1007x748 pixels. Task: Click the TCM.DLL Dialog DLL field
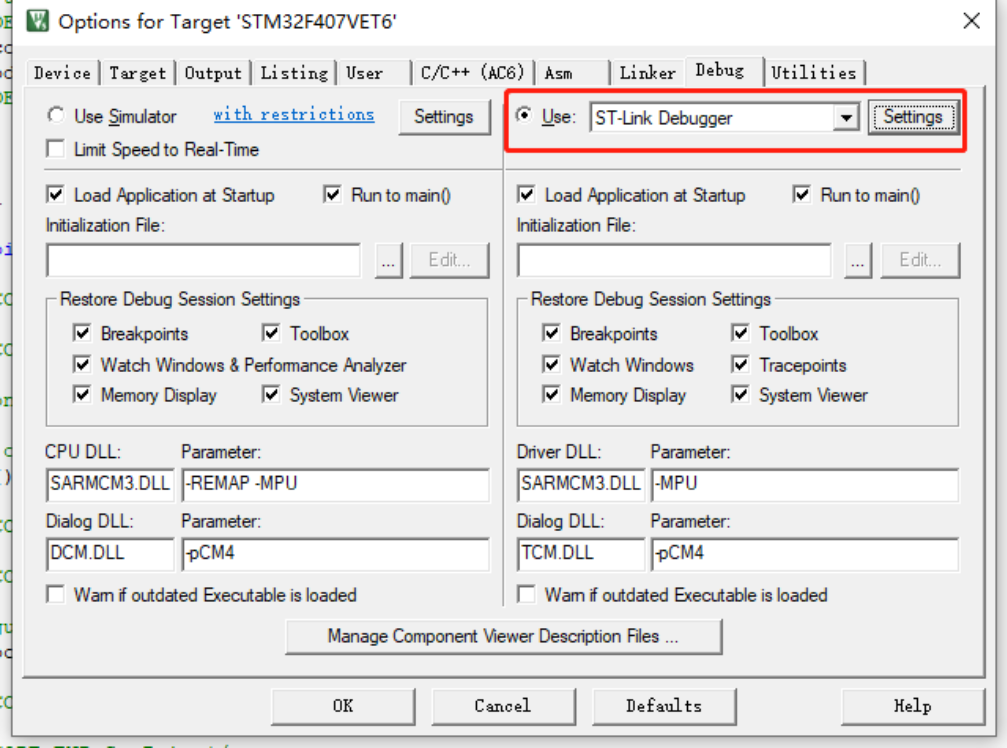[581, 553]
